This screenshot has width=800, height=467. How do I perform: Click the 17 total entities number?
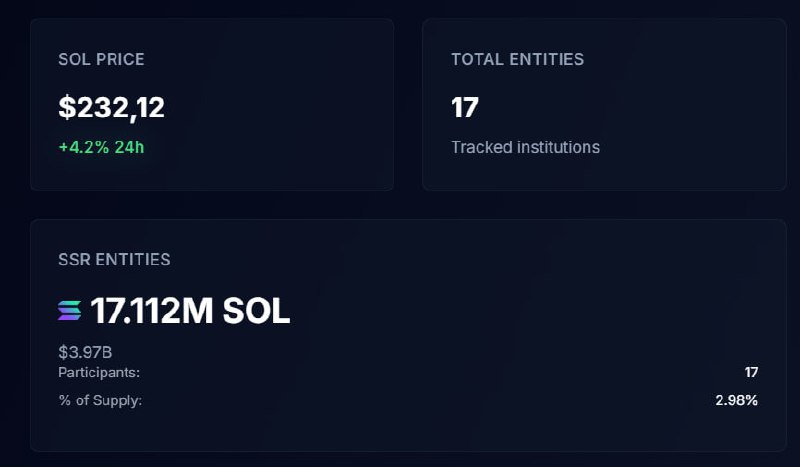465,108
